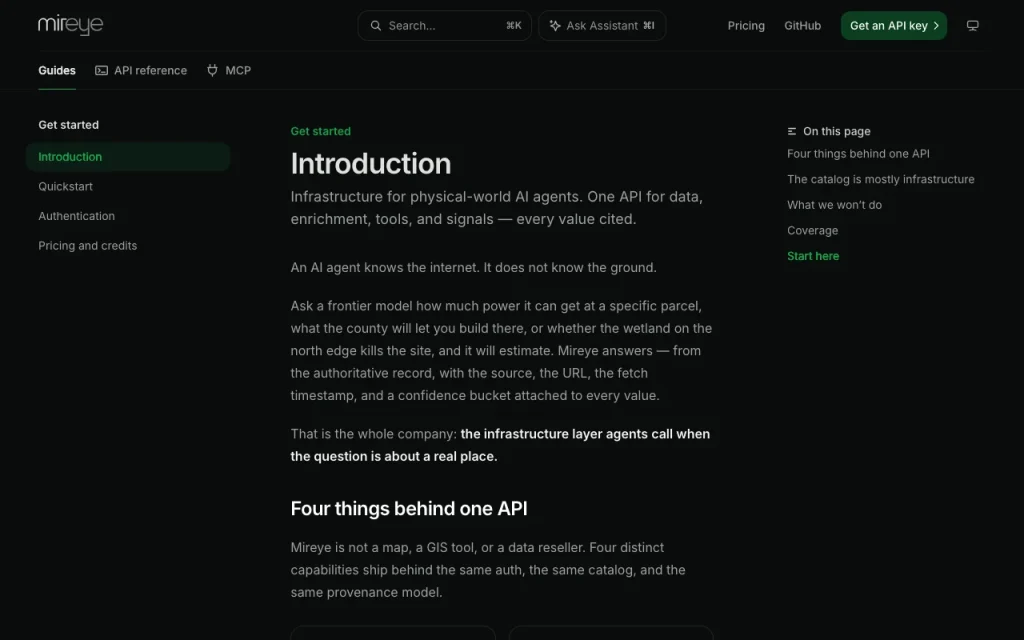
Task: Click the plug icon next to MCP
Action: pos(212,71)
